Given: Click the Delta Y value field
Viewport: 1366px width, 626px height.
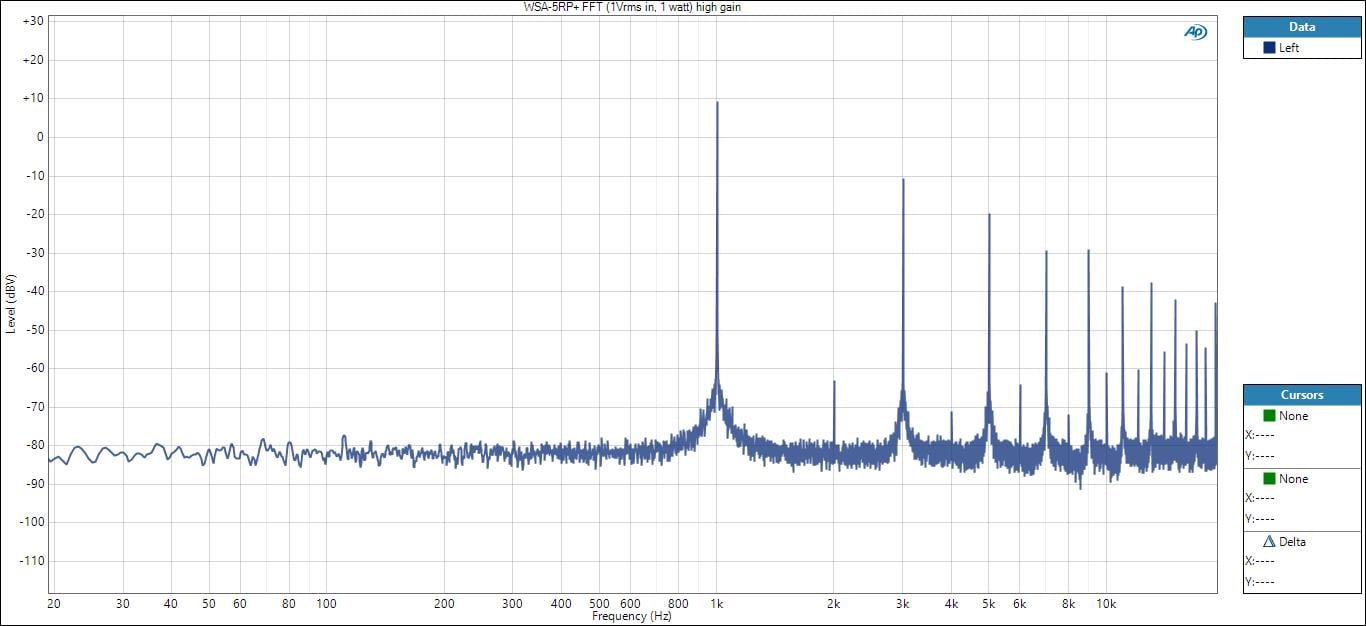Looking at the screenshot, I should coord(1262,581).
